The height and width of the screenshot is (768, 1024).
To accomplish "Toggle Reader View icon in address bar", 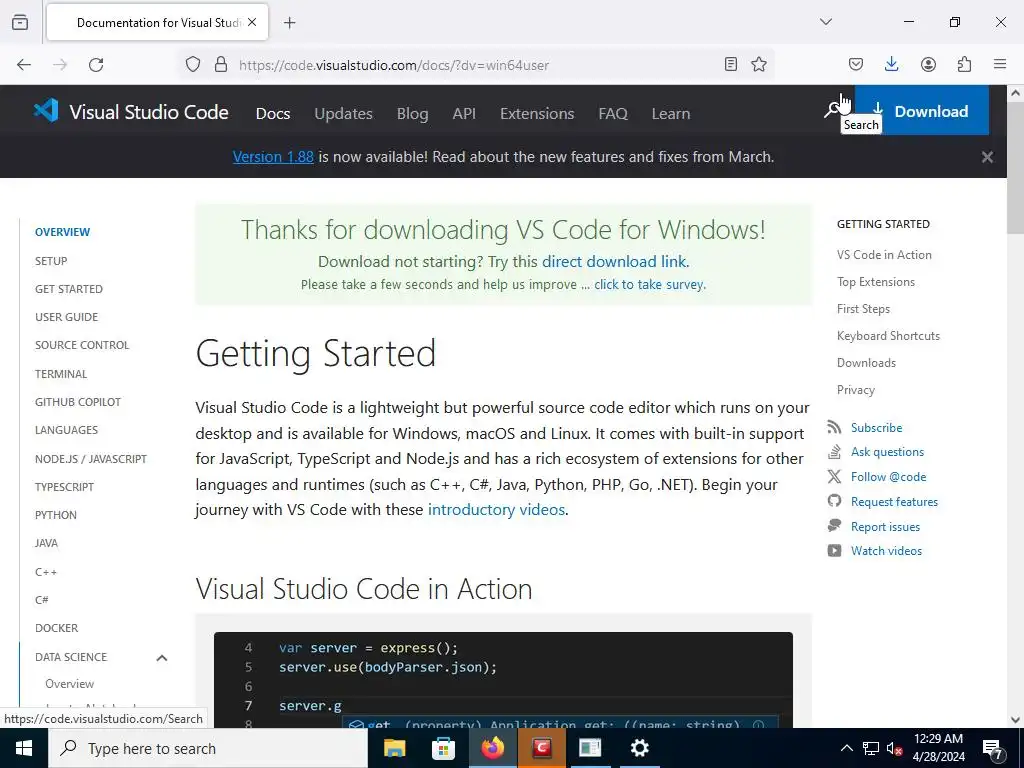I will click(x=731, y=64).
